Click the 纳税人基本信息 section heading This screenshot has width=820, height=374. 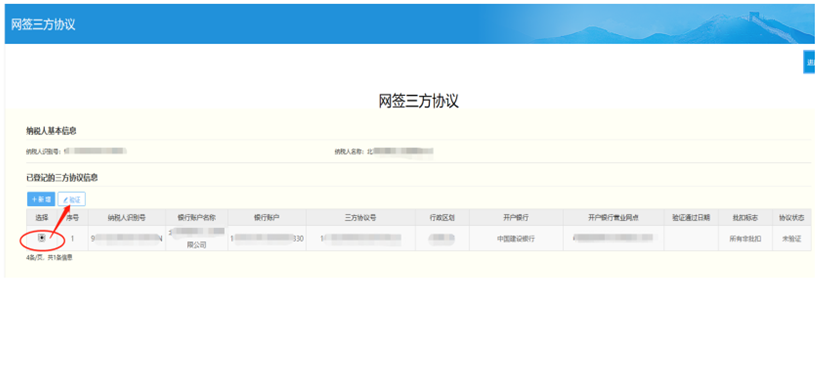pyautogui.click(x=51, y=131)
